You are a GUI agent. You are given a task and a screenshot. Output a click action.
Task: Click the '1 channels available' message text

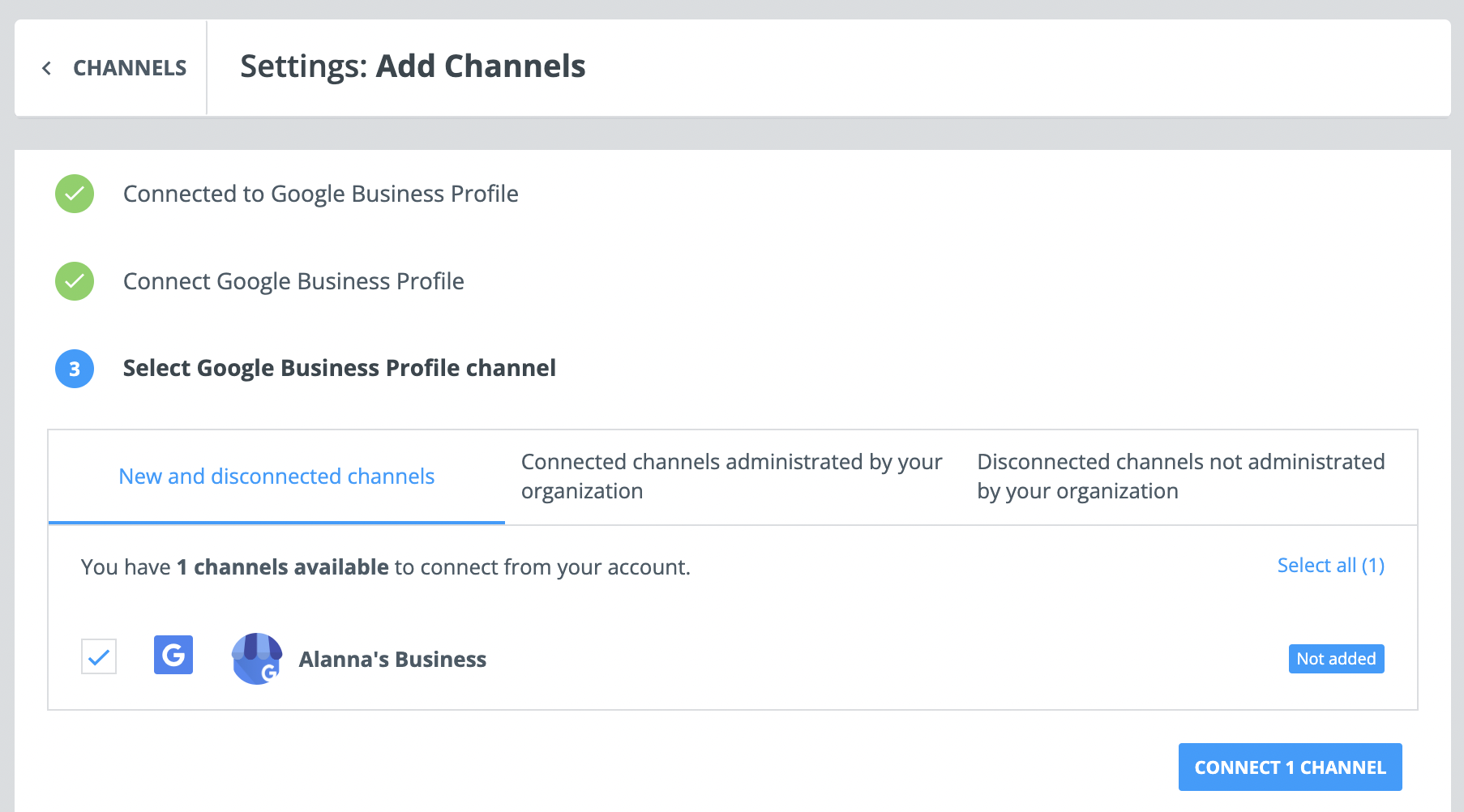coord(385,567)
